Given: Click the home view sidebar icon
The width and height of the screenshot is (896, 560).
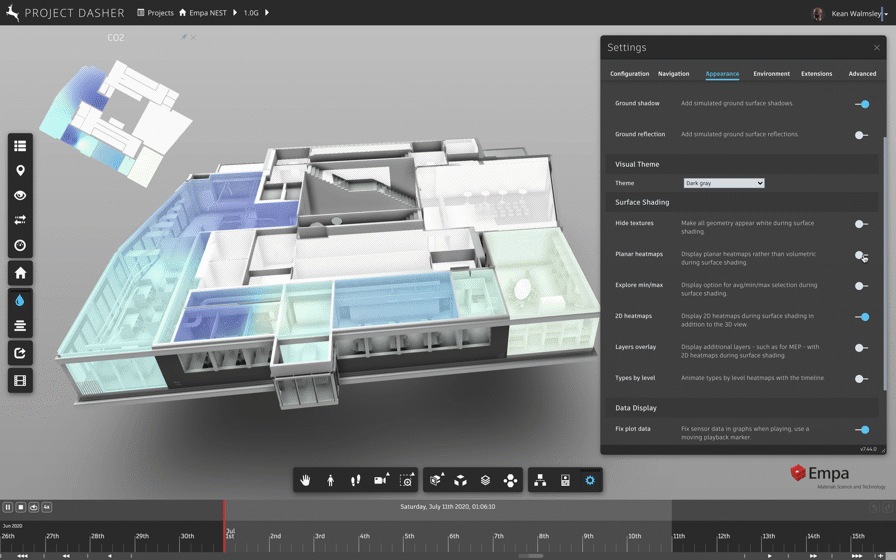Looking at the screenshot, I should click(20, 273).
